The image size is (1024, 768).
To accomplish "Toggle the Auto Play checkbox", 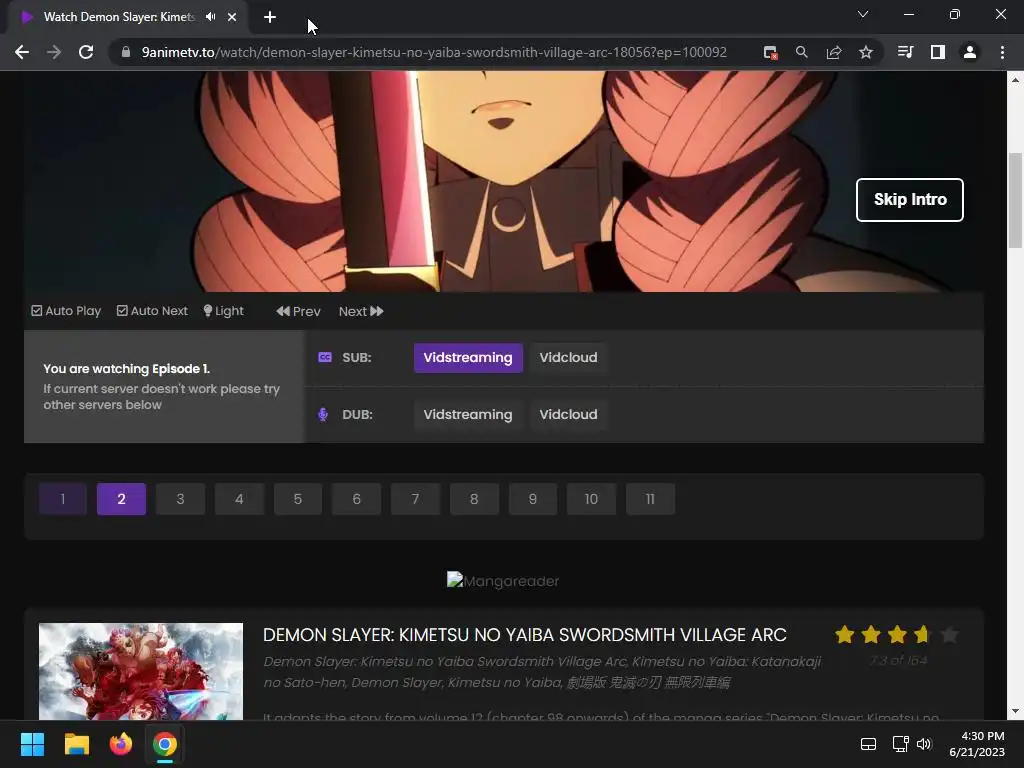I will point(66,311).
